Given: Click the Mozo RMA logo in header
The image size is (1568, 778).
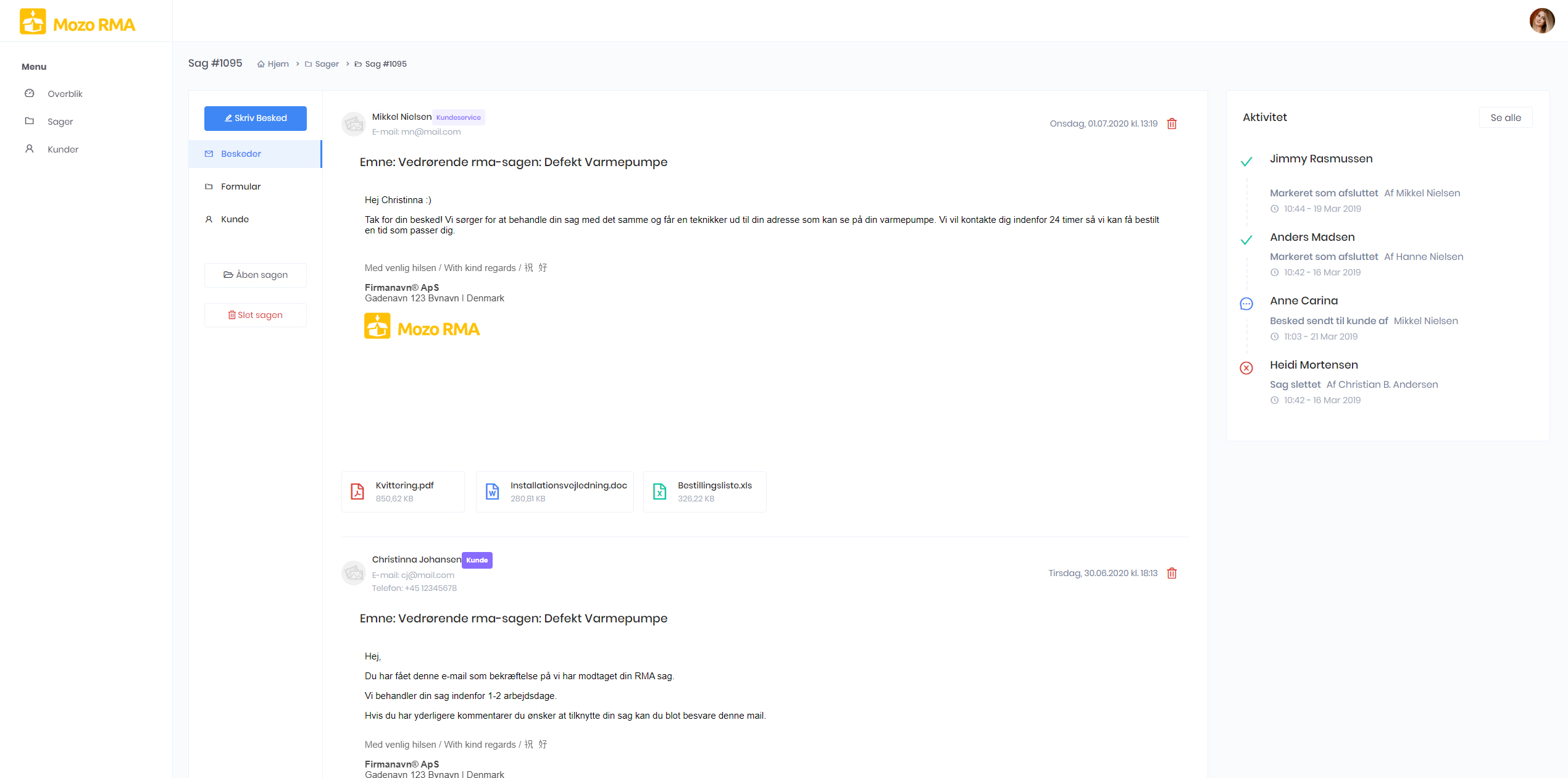Looking at the screenshot, I should click(x=77, y=22).
